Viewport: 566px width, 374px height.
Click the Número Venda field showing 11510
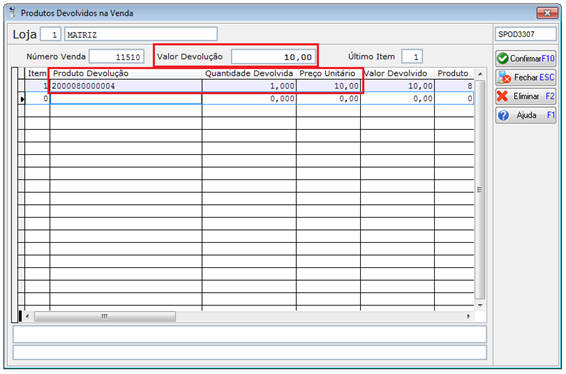coord(117,57)
